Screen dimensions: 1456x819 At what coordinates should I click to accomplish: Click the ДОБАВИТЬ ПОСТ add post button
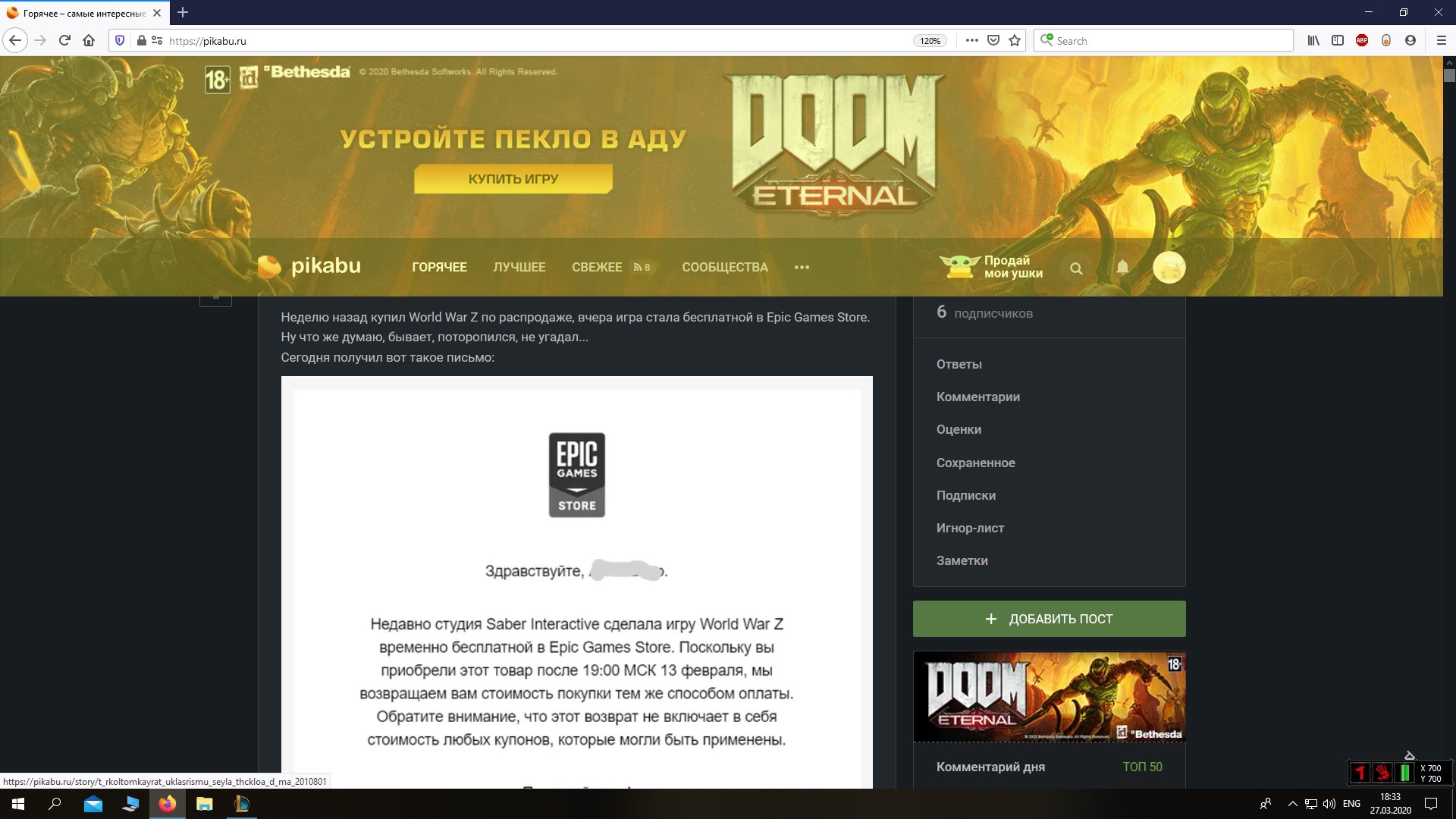coord(1049,618)
